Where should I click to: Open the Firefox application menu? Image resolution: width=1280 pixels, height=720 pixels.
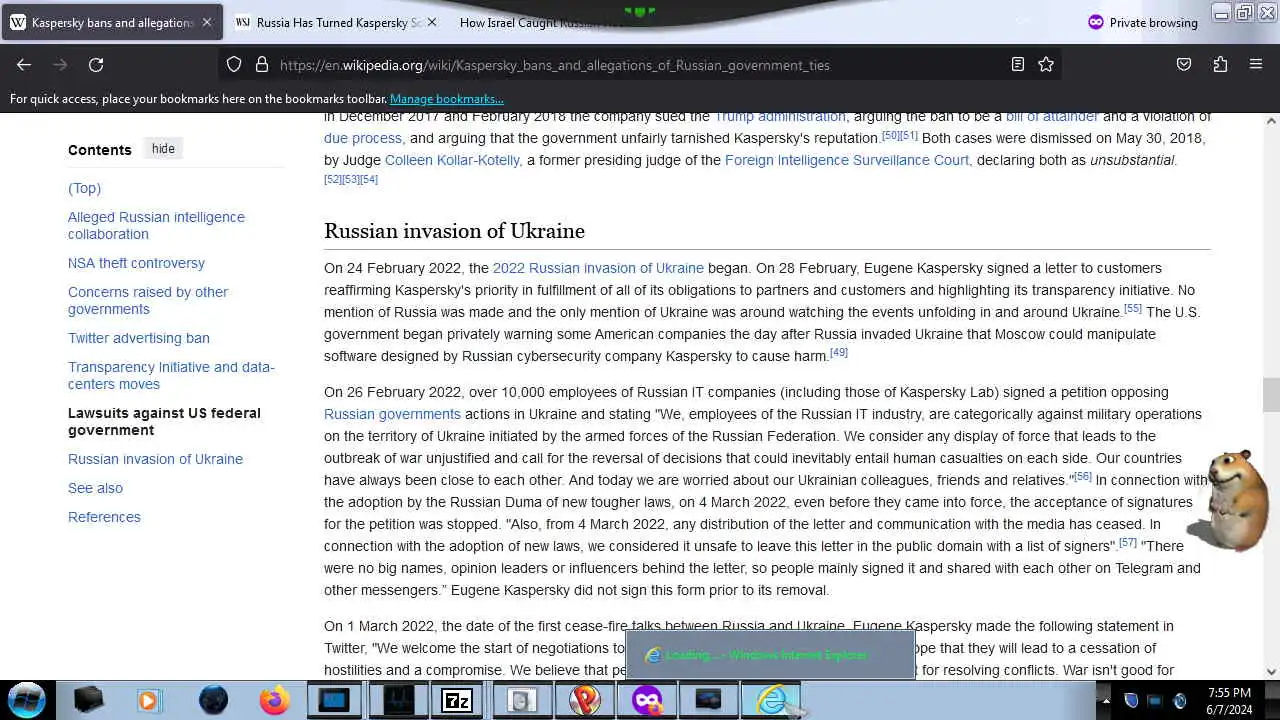[x=1256, y=64]
